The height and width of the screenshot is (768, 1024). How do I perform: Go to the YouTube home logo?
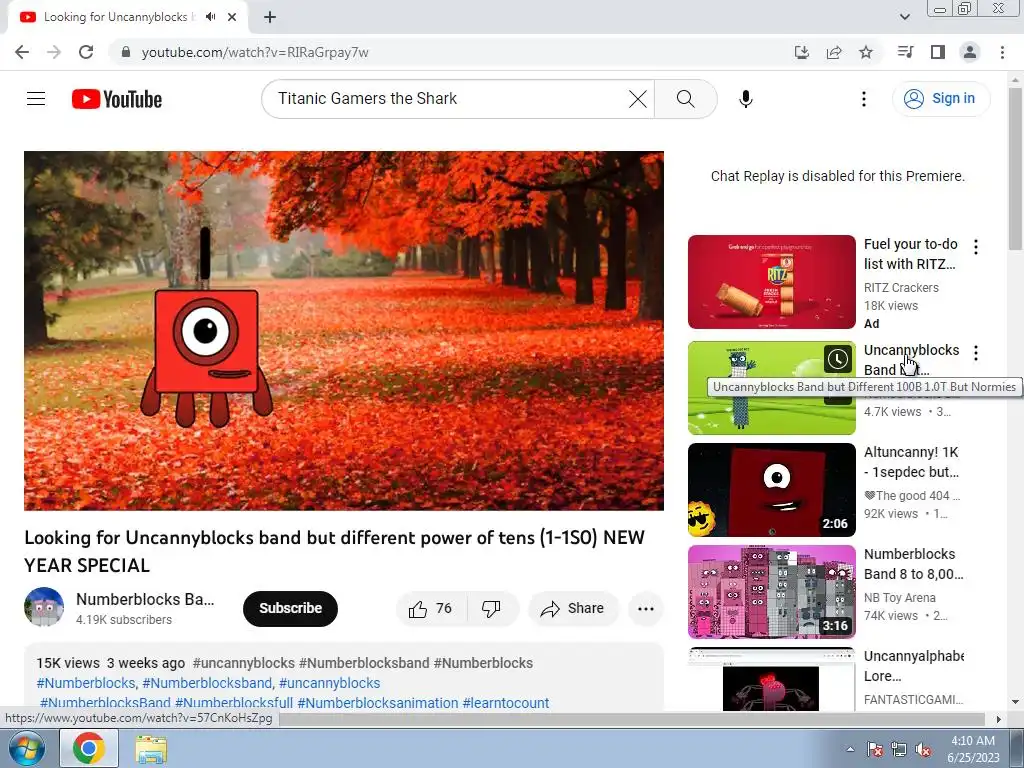(117, 99)
